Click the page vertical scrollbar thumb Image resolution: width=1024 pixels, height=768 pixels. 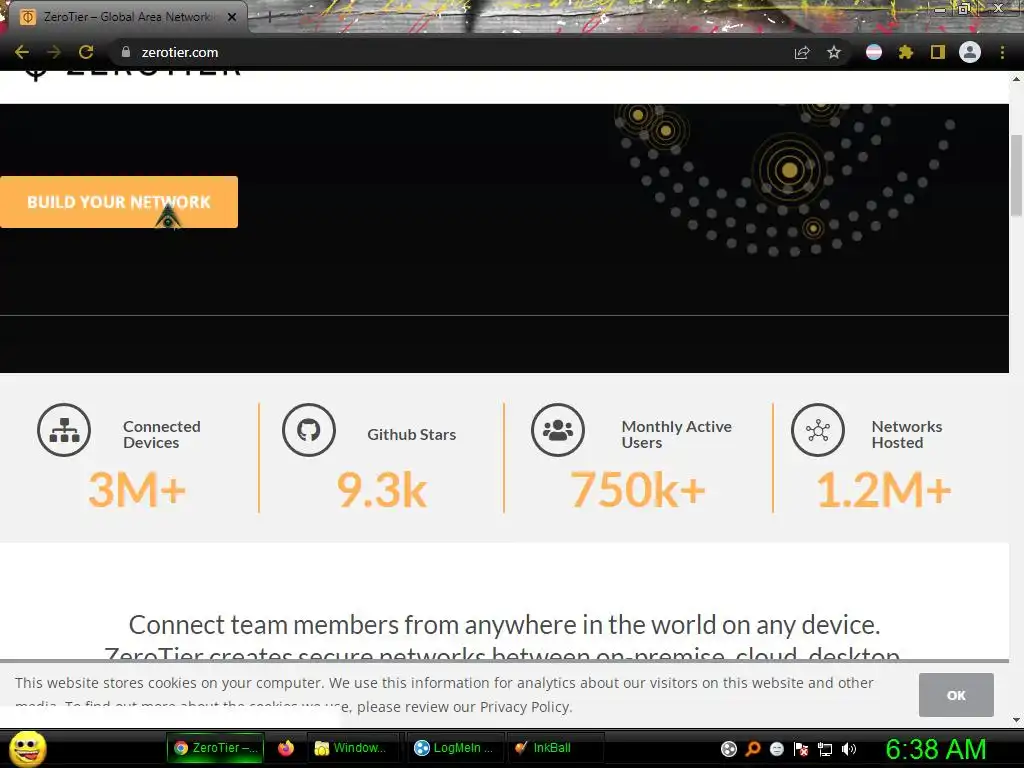[1016, 175]
